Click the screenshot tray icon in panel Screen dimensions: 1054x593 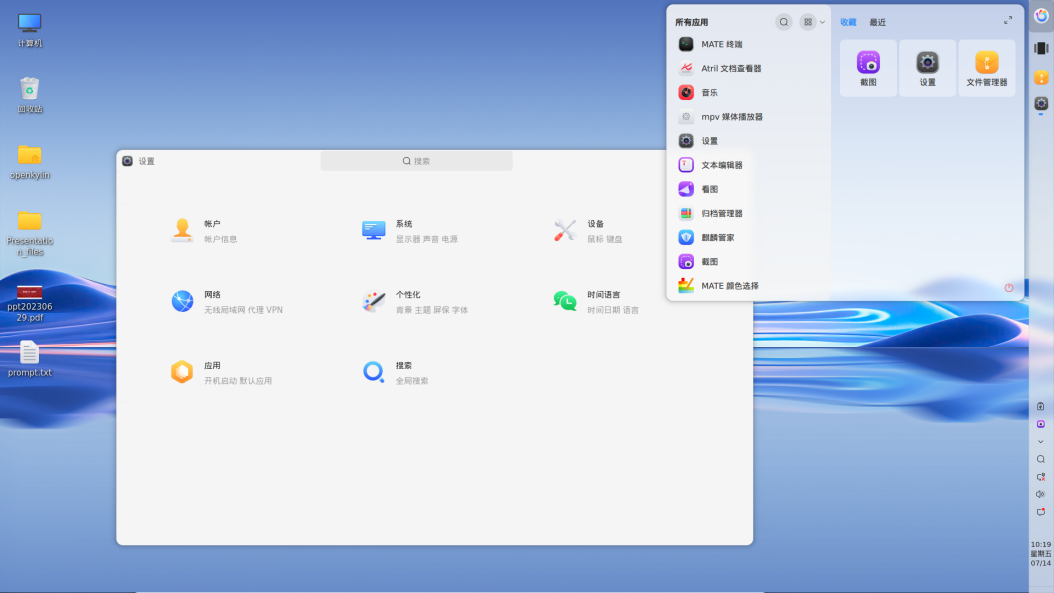click(1041, 424)
